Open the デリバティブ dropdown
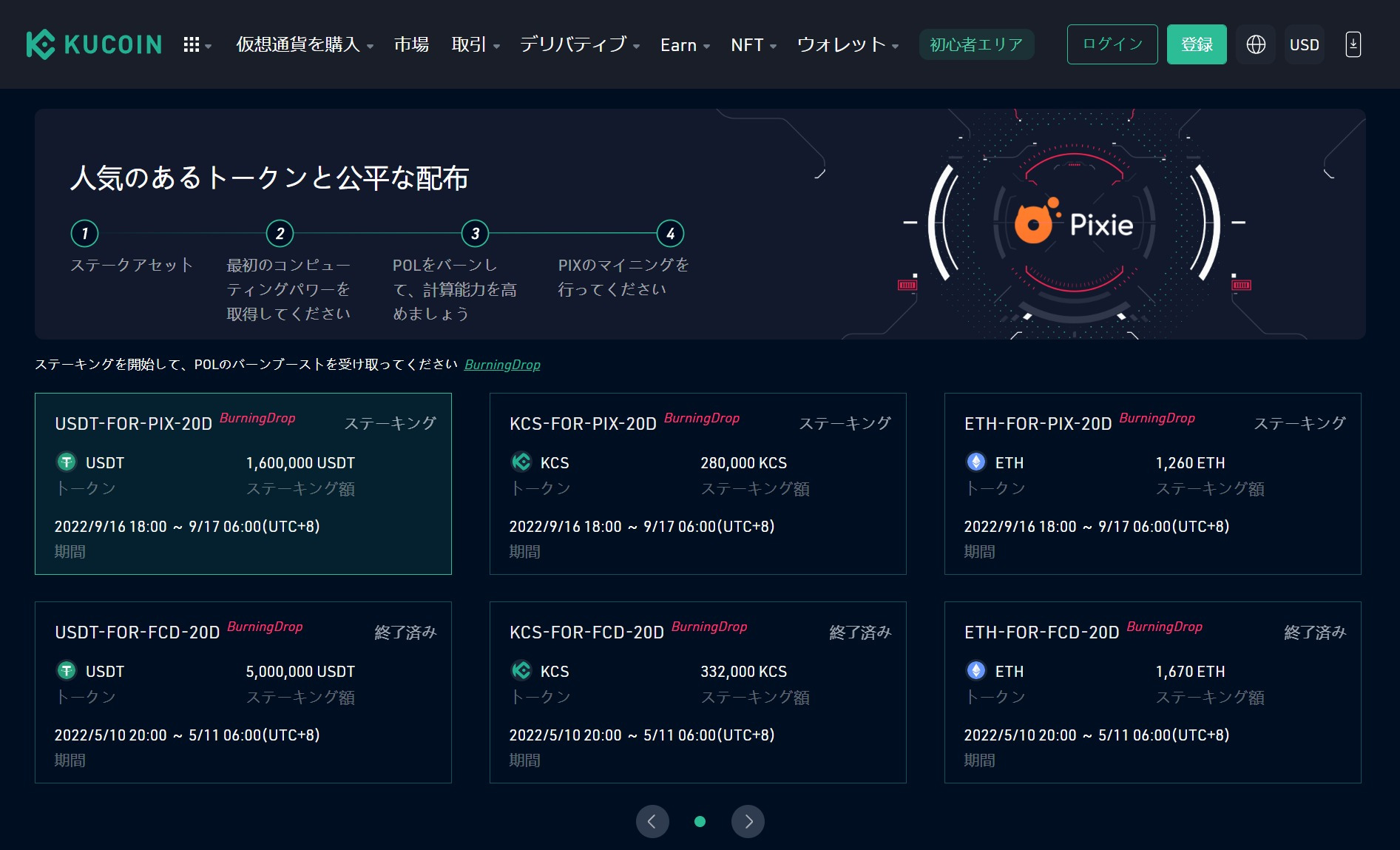1400x850 pixels. (x=575, y=44)
